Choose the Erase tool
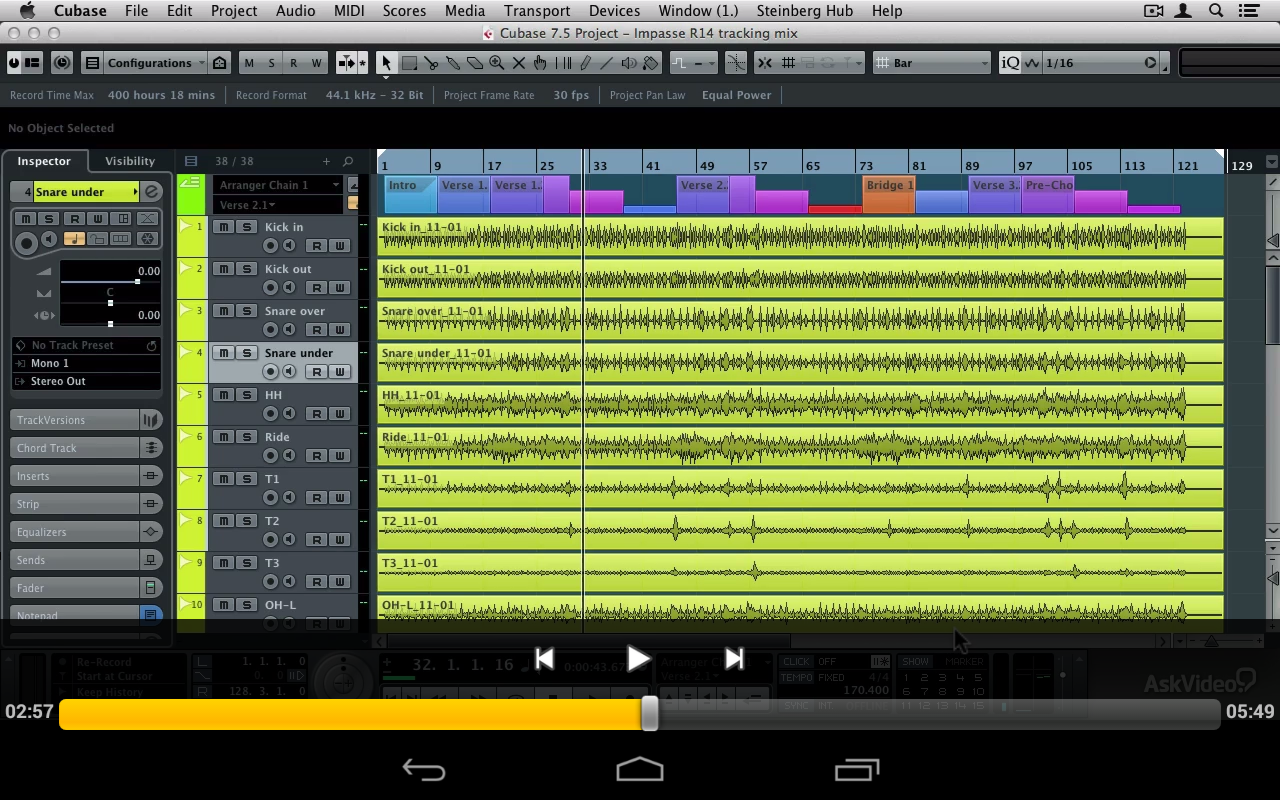This screenshot has height=800, width=1280. (x=475, y=63)
